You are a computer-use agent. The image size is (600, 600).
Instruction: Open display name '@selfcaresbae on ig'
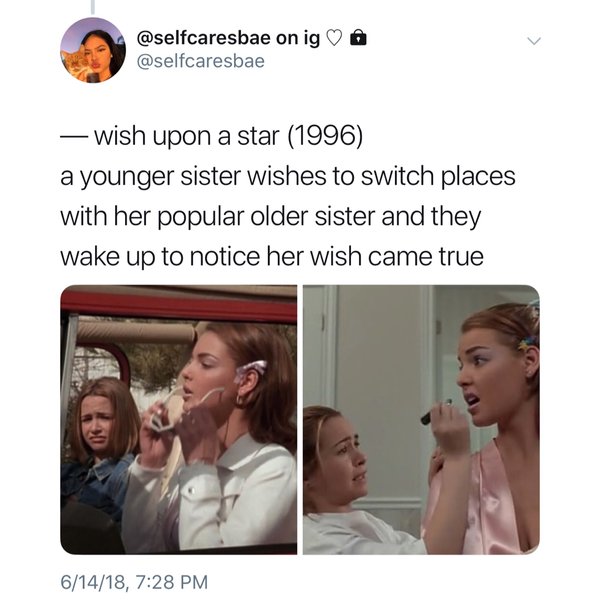coord(228,38)
